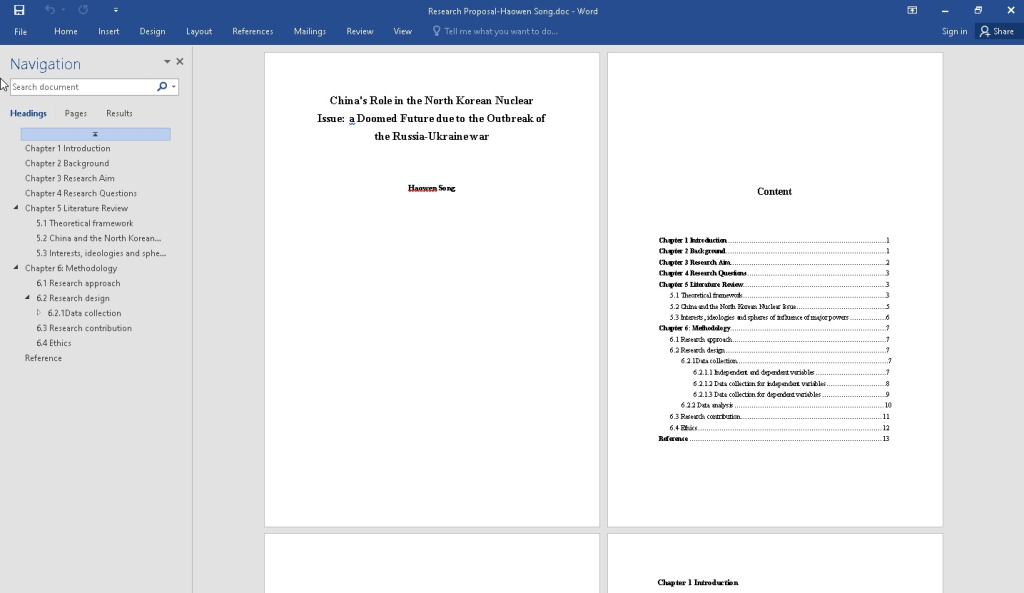This screenshot has width=1024, height=593.
Task: Go to Chapter 3 Research Aim heading
Action: [x=70, y=178]
